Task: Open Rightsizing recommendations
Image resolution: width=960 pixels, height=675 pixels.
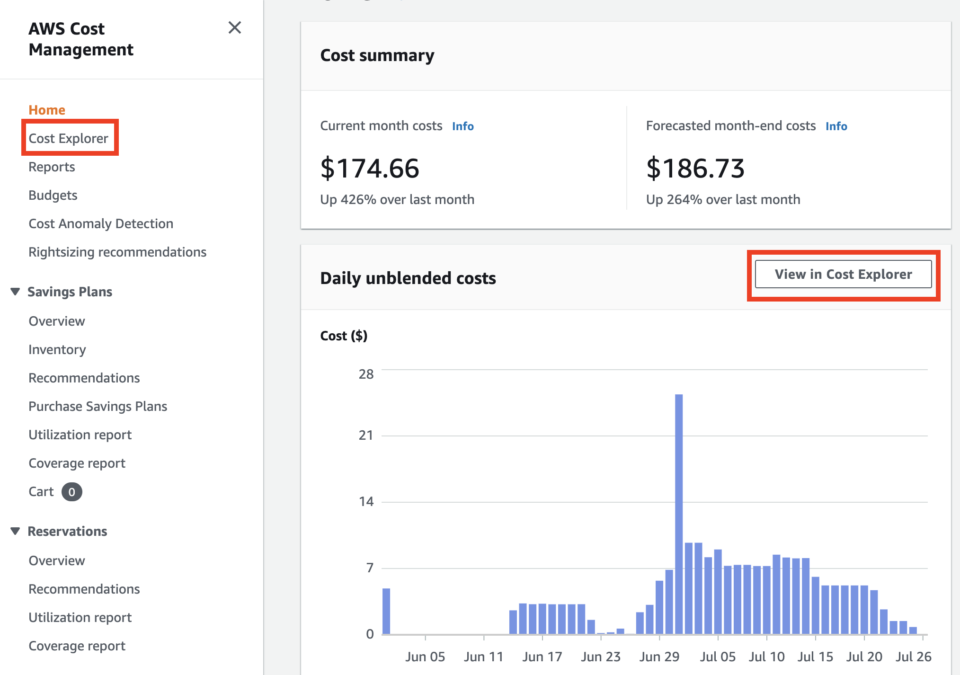Action: coord(117,251)
